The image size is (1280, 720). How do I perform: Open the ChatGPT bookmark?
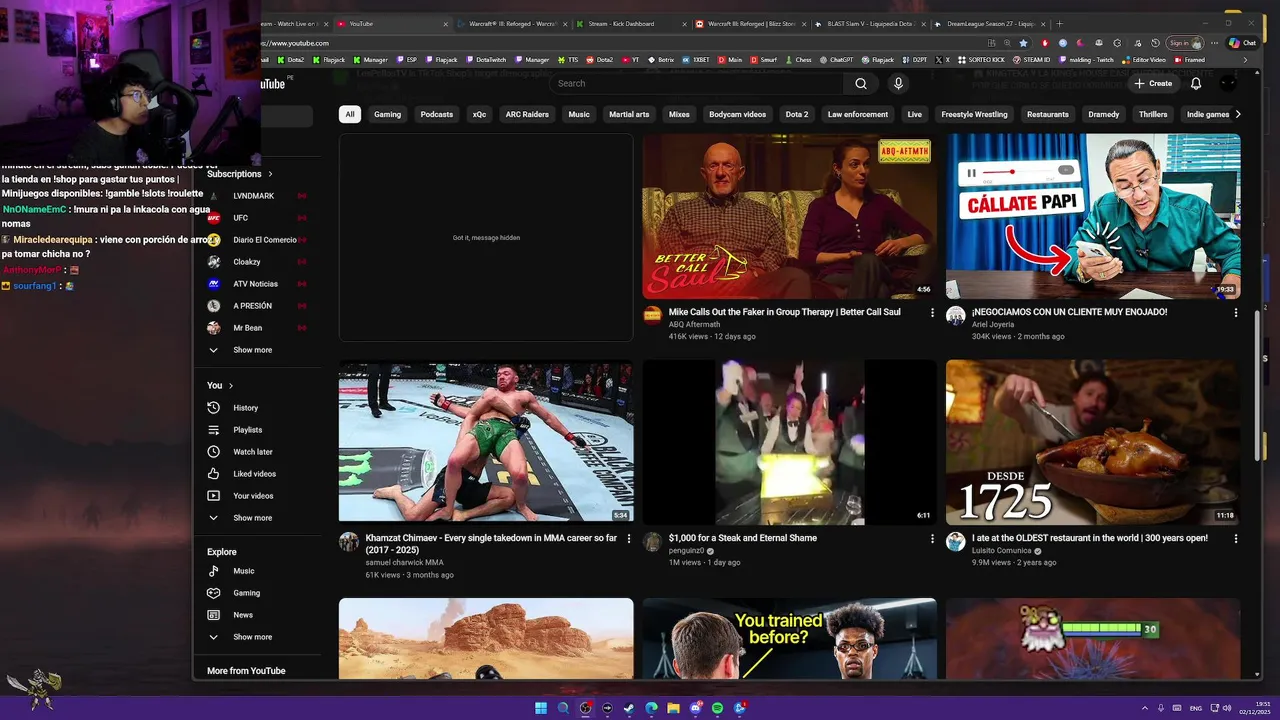(836, 60)
